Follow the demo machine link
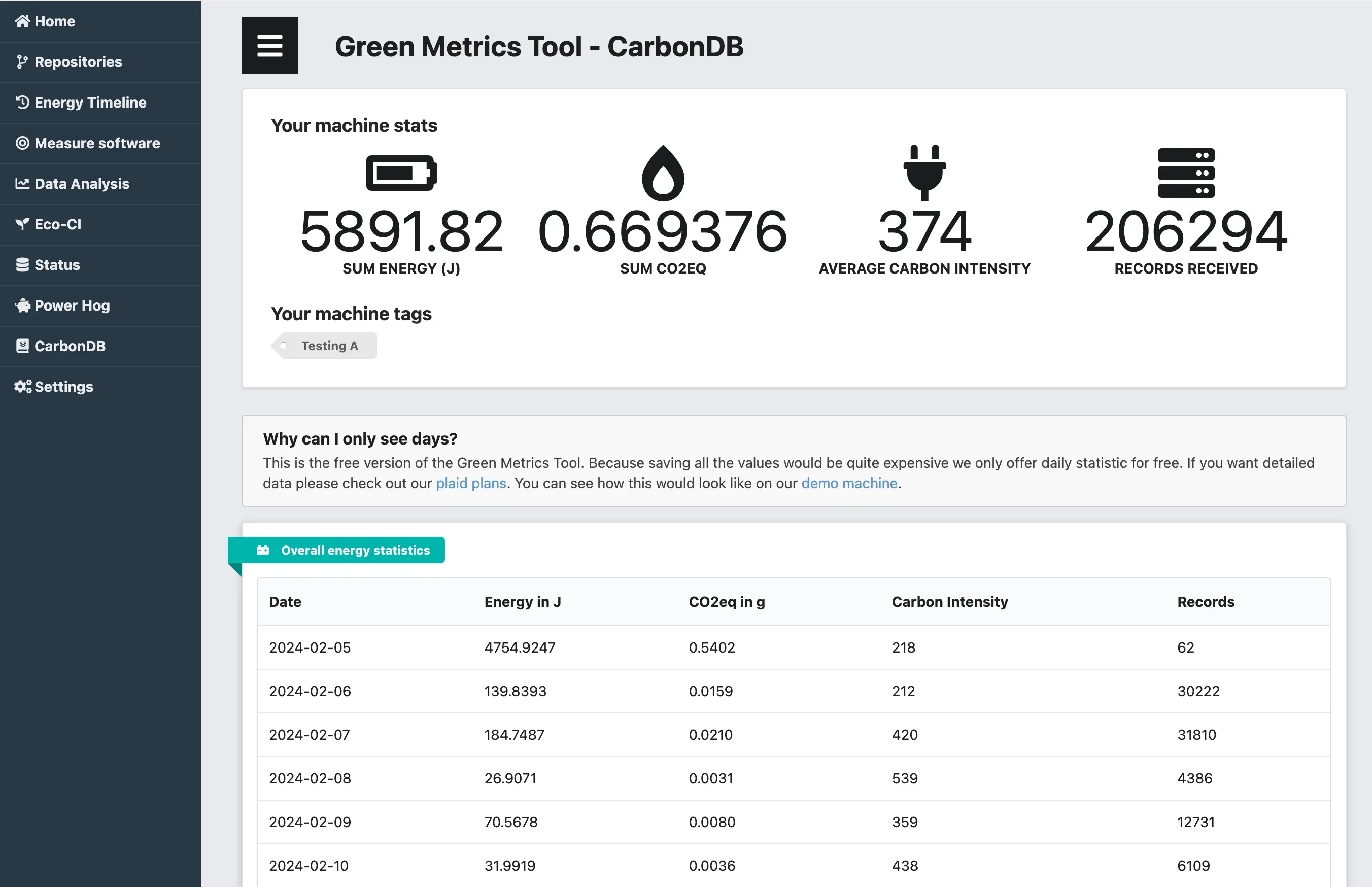The height and width of the screenshot is (887, 1372). click(849, 483)
